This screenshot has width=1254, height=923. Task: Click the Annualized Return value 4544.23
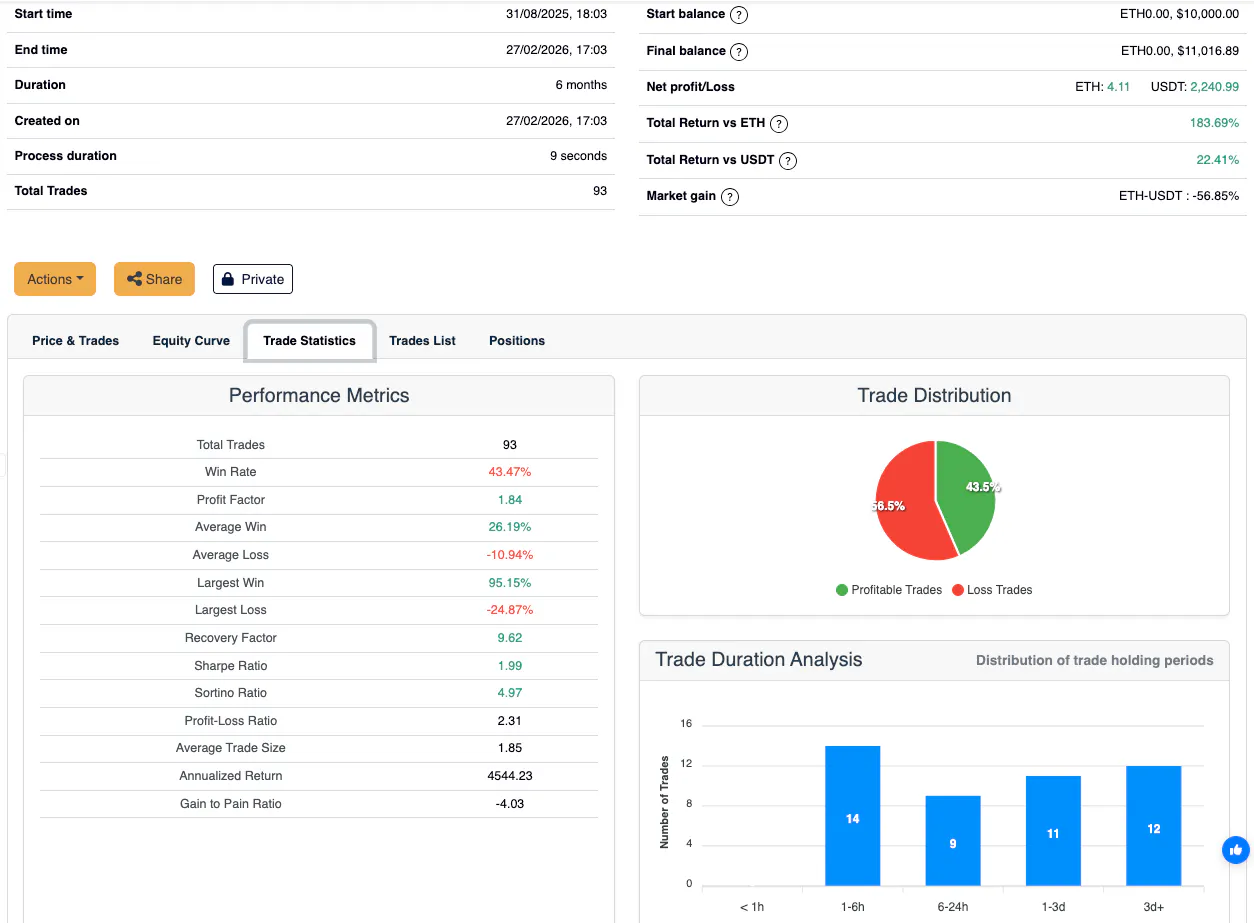[x=510, y=776]
